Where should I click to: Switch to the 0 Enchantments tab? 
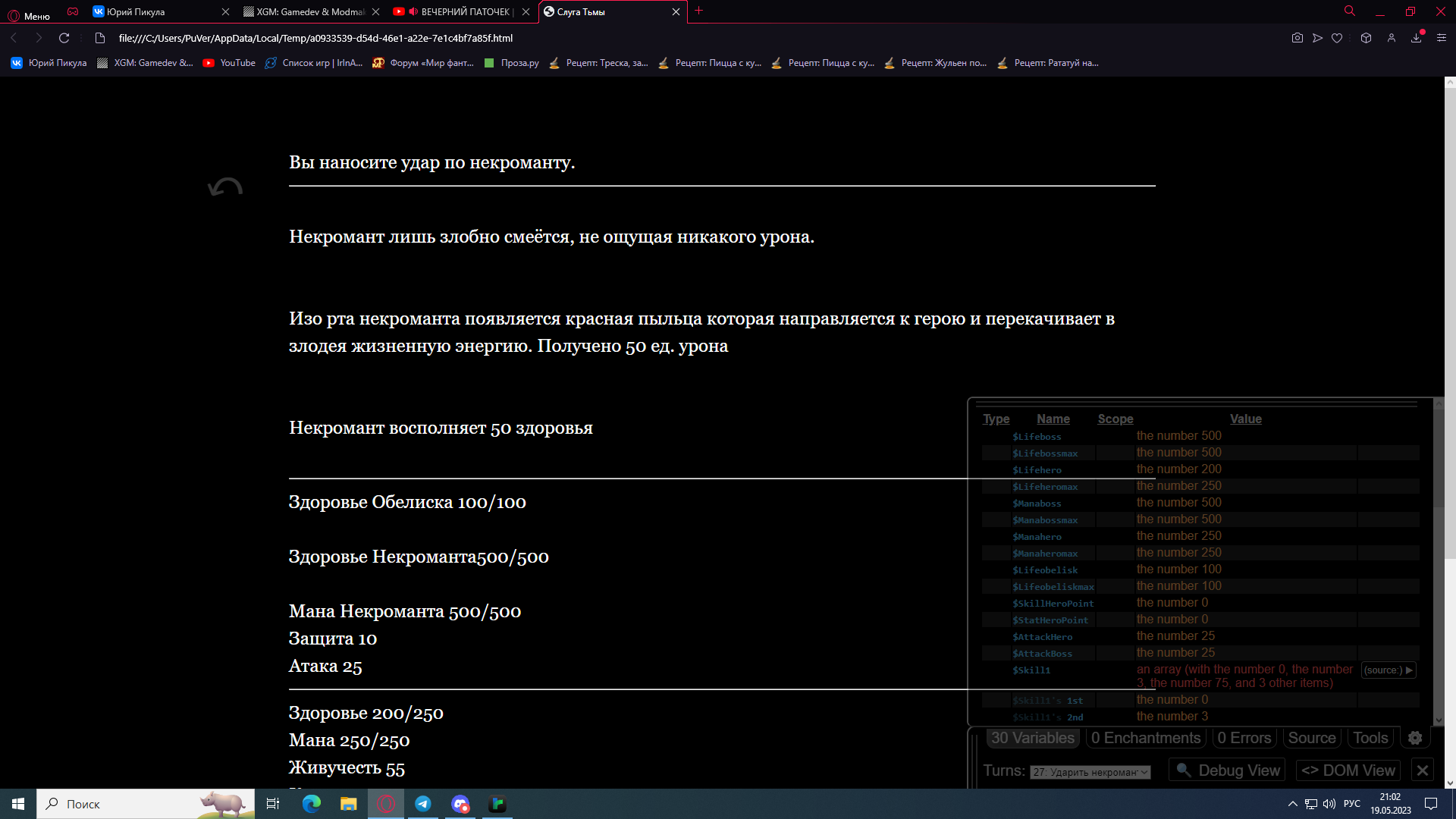tap(1145, 738)
